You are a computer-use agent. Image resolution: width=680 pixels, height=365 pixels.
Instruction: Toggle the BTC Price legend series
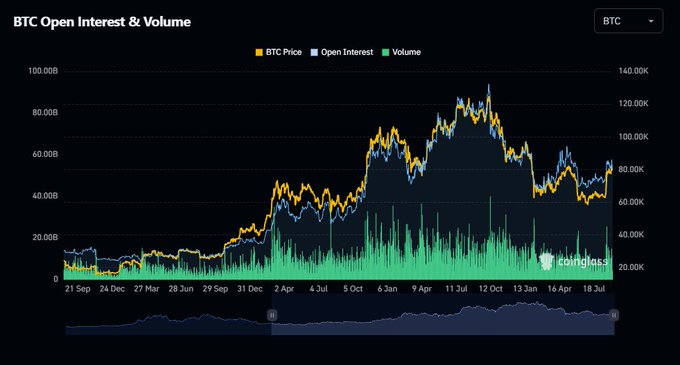point(278,52)
